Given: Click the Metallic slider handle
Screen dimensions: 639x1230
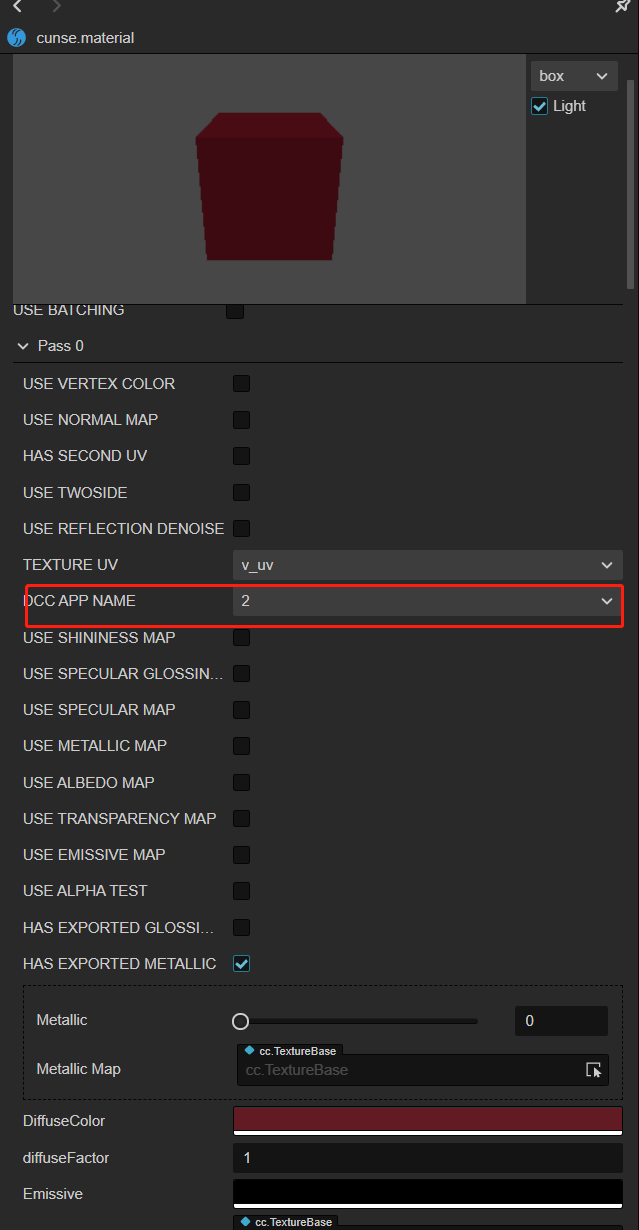Looking at the screenshot, I should coord(240,1021).
